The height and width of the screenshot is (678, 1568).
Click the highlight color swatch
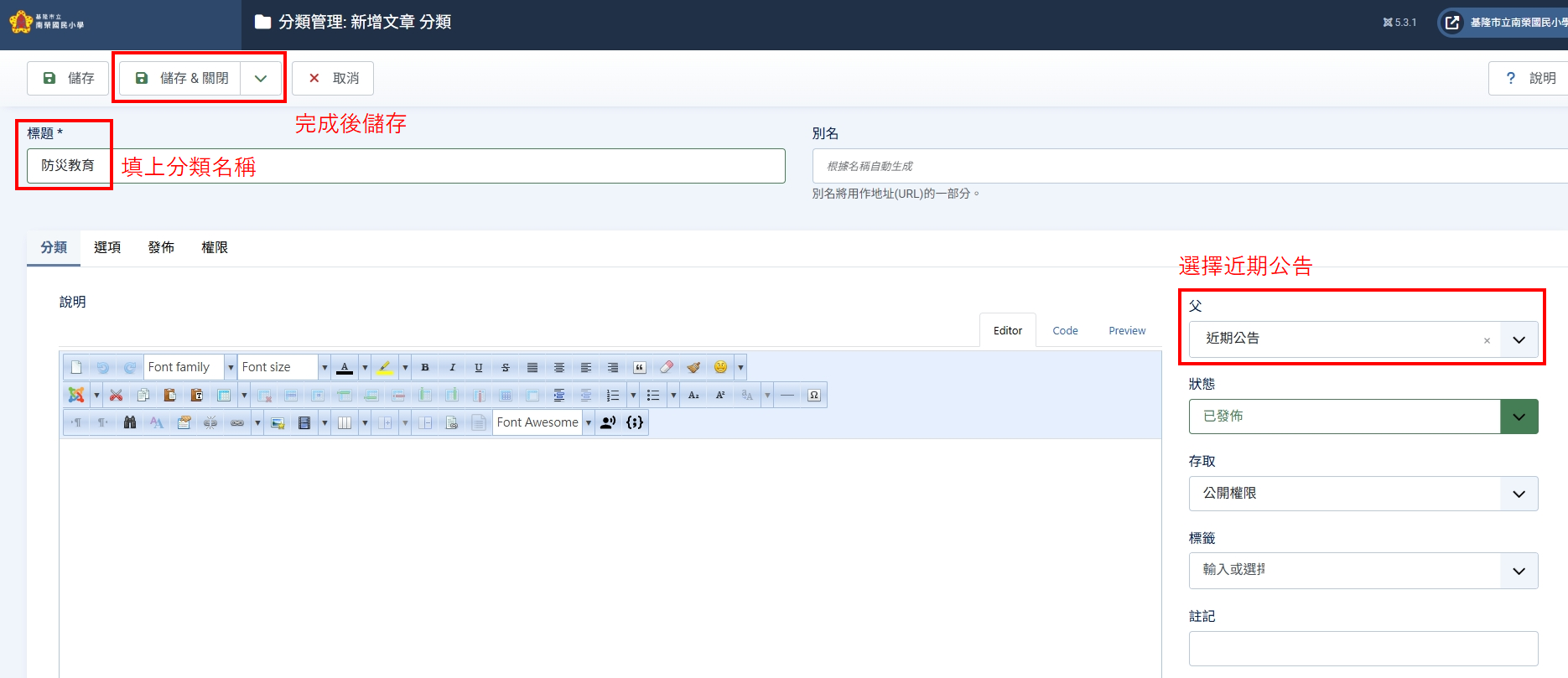[x=385, y=367]
